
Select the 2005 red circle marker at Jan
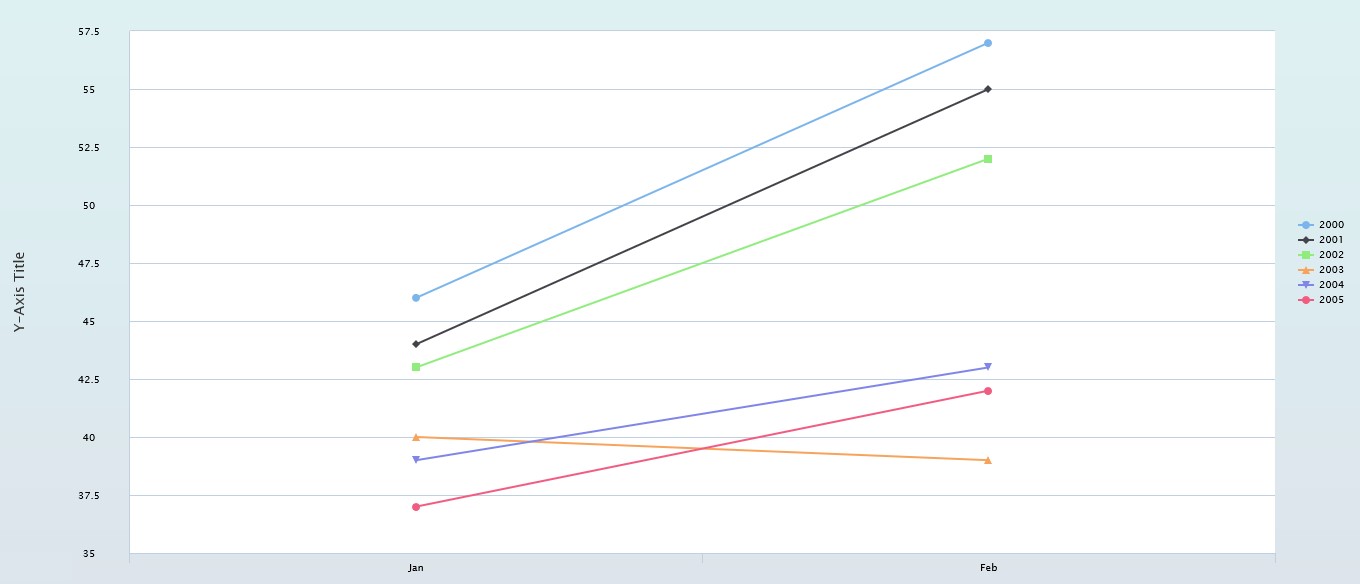(x=416, y=507)
